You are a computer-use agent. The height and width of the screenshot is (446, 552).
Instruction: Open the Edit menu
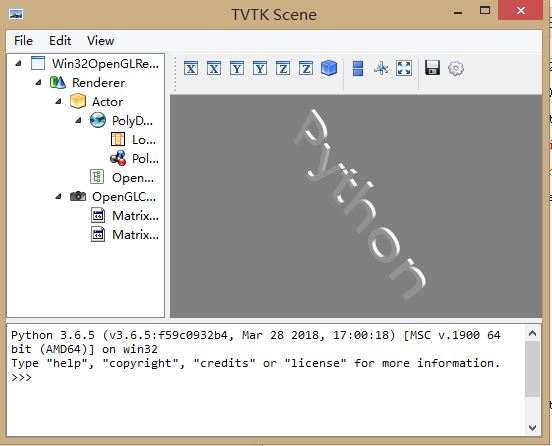60,41
